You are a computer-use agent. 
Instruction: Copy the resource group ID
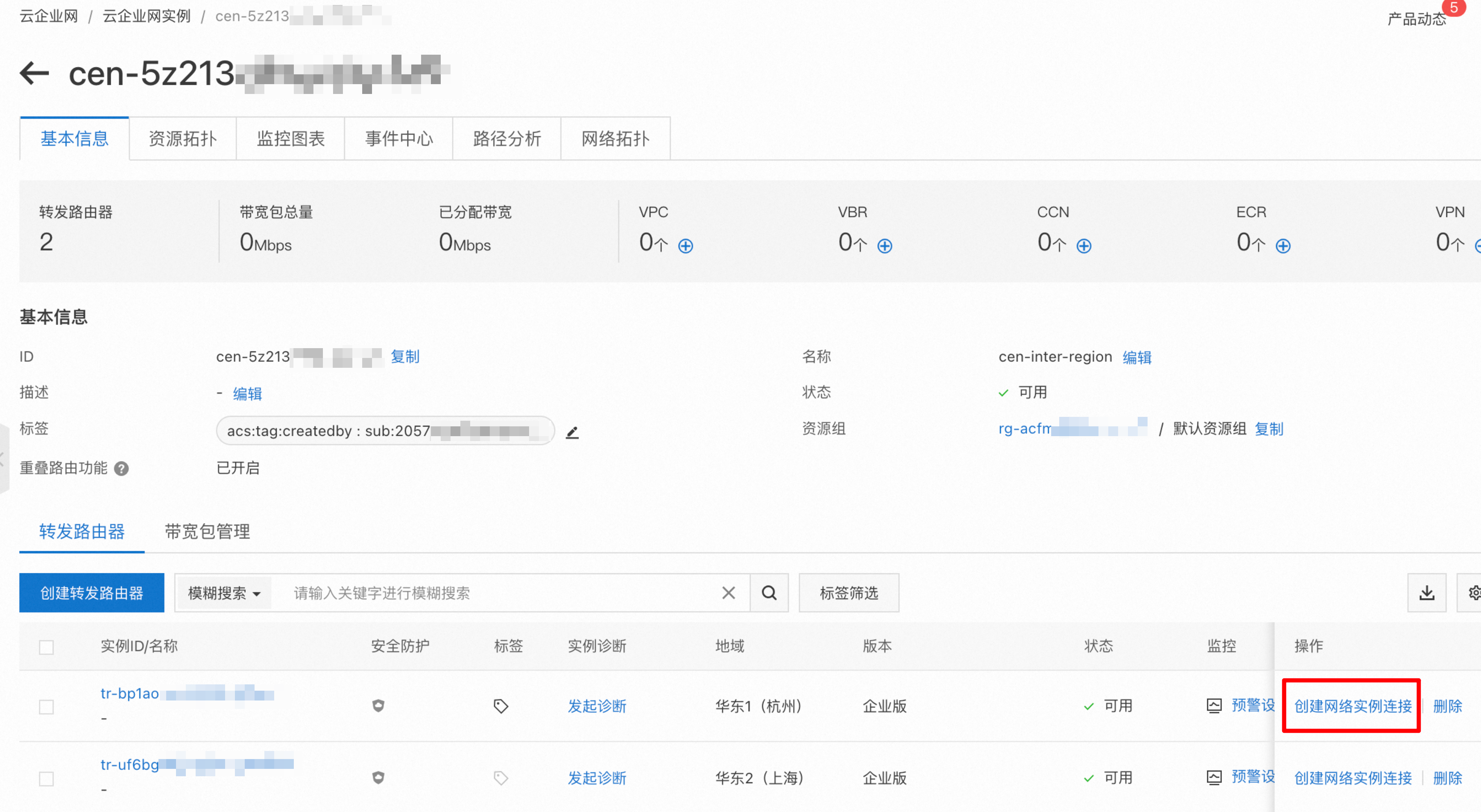pyautogui.click(x=1269, y=429)
